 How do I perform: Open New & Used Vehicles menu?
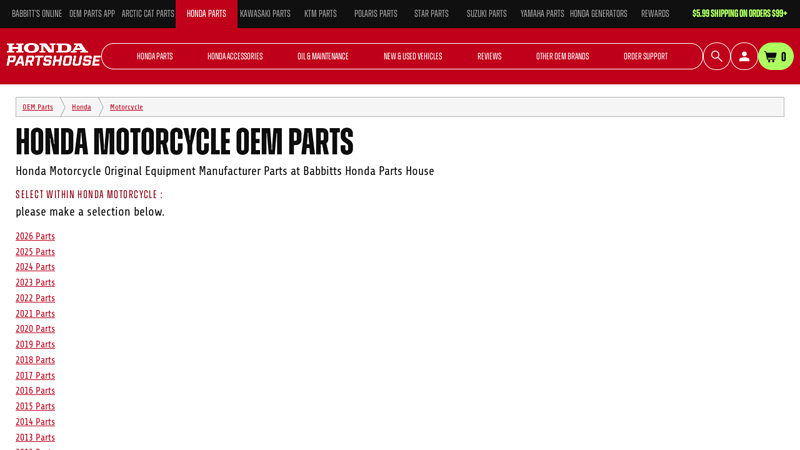413,56
